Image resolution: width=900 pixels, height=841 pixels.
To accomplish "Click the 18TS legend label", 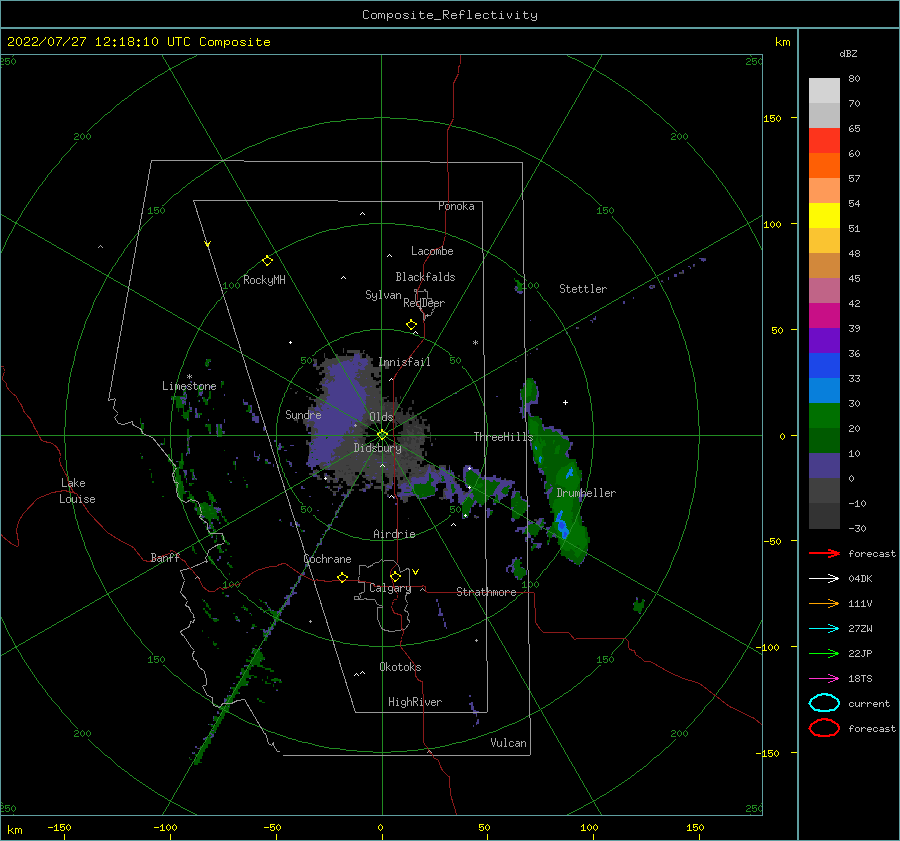I will pyautogui.click(x=860, y=679).
